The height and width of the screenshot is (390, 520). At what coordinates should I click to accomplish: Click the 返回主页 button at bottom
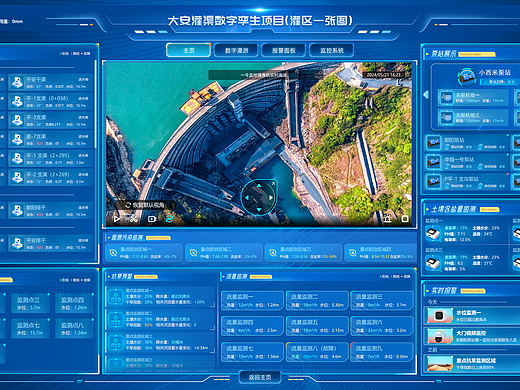(x=260, y=377)
